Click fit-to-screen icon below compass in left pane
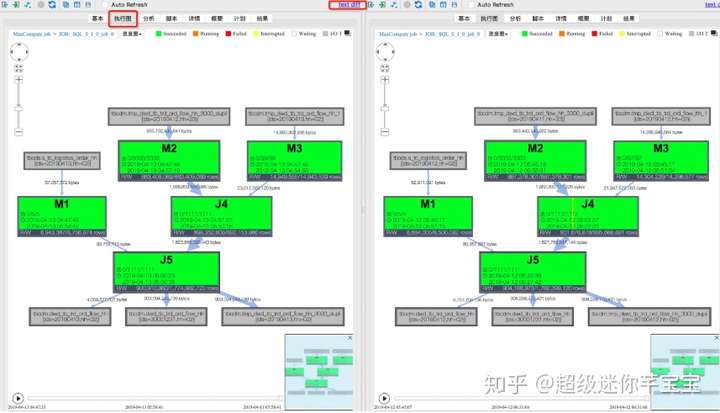720x413 pixels. tap(18, 68)
